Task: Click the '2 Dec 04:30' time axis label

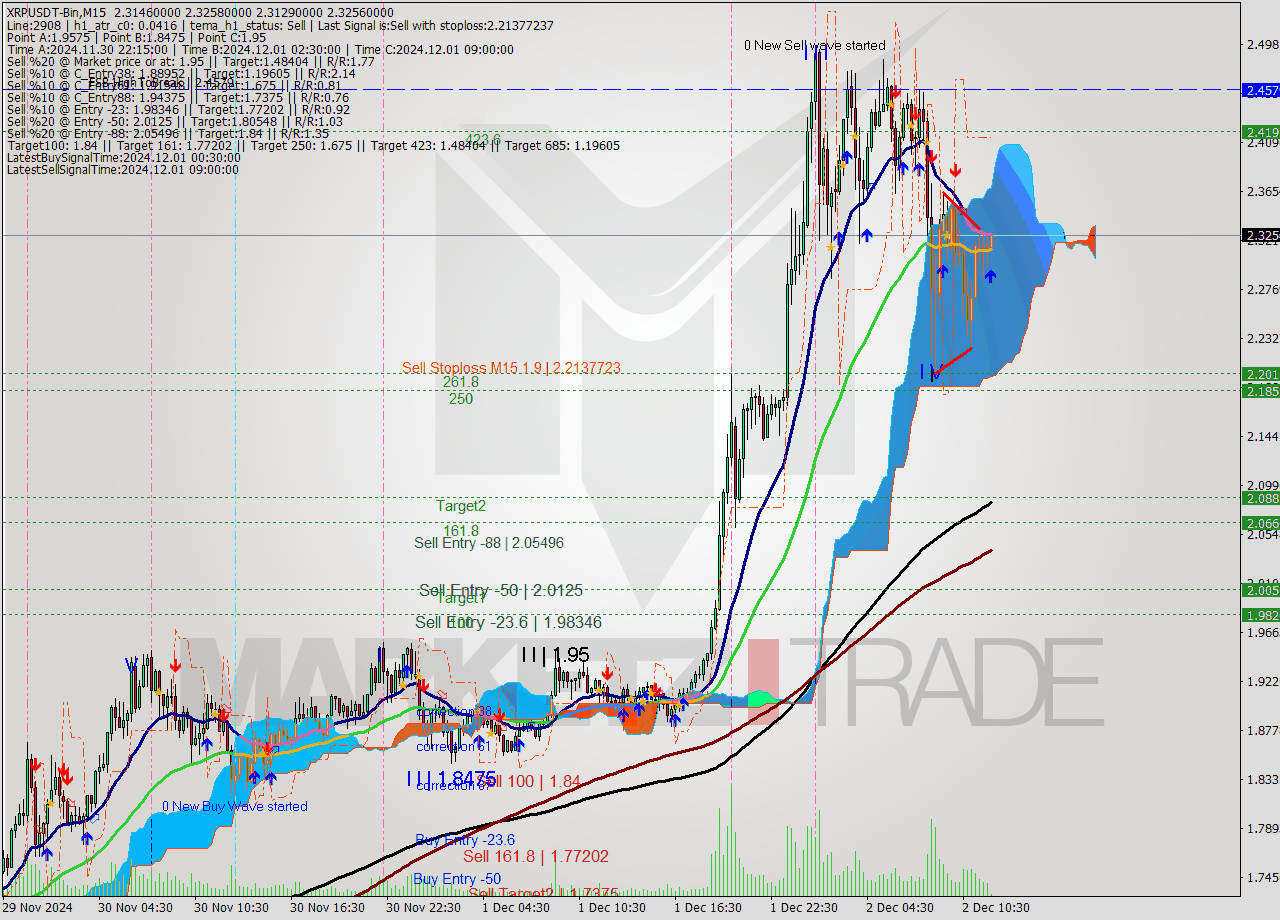Action: coord(900,908)
